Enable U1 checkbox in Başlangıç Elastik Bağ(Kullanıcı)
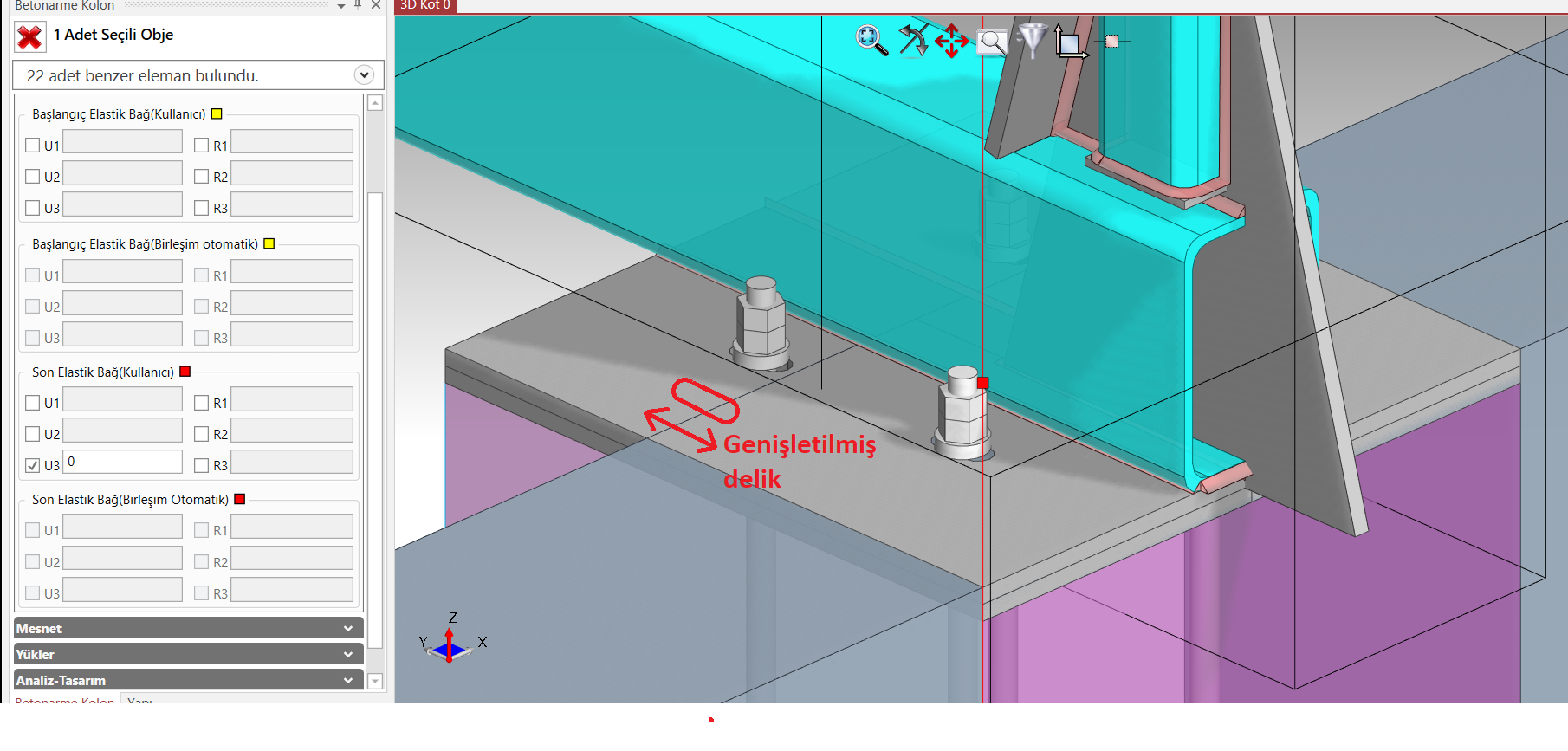This screenshot has height=751, width=1568. 33,146
